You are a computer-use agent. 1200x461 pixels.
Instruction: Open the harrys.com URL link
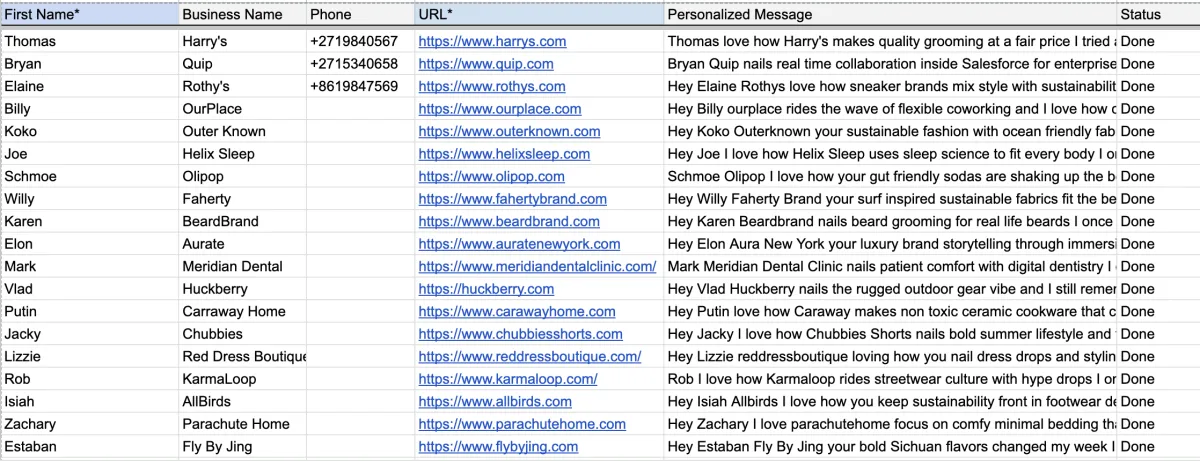point(492,41)
